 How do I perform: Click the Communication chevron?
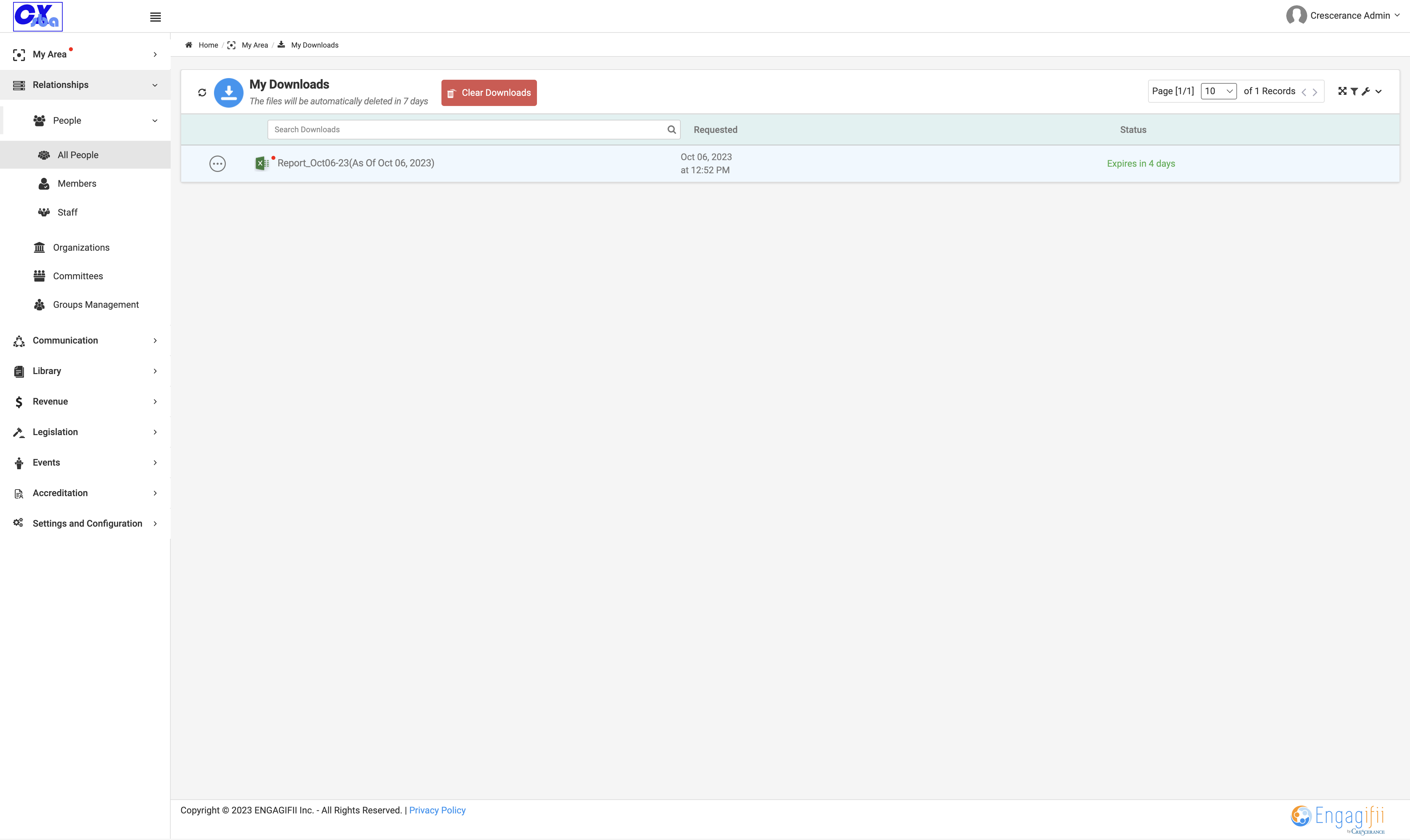155,341
